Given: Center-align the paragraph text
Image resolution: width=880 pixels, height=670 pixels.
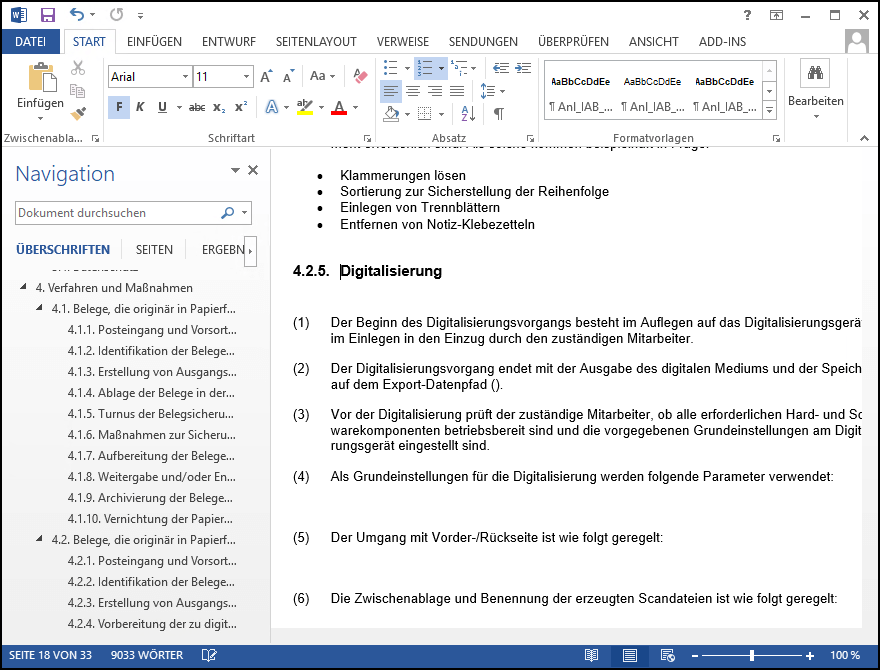Looking at the screenshot, I should point(412,91).
